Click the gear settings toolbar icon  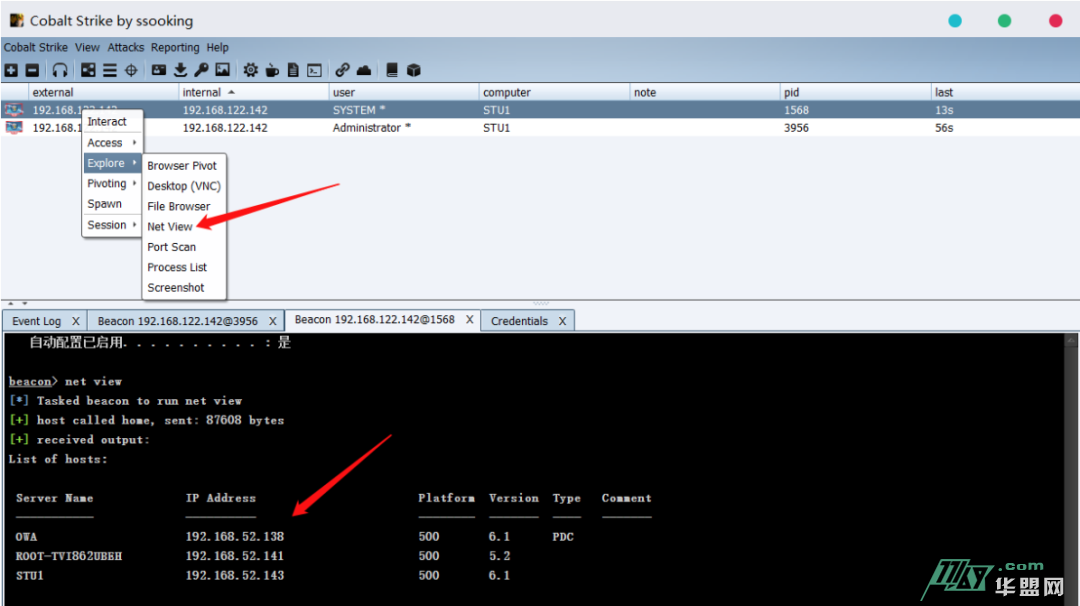tap(250, 70)
